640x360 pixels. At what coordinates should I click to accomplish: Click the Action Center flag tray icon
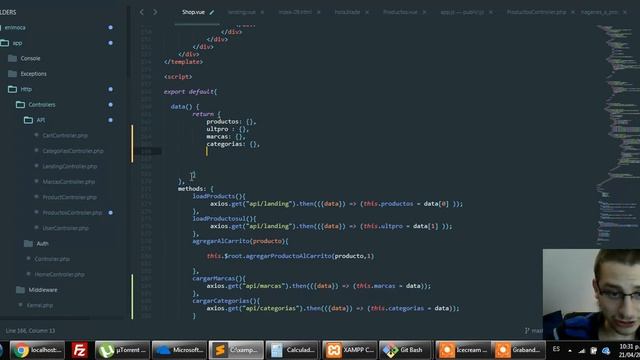click(594, 351)
